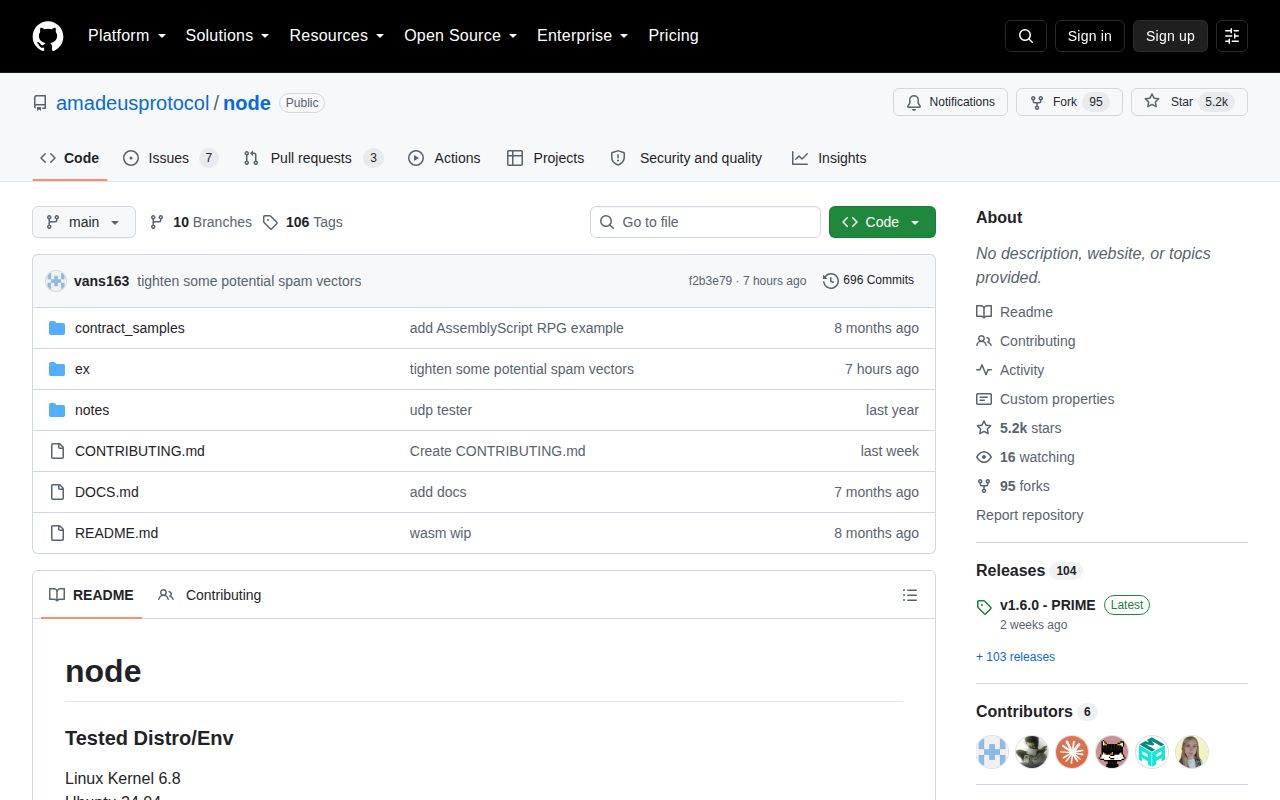Click the README outline list icon

tap(910, 595)
